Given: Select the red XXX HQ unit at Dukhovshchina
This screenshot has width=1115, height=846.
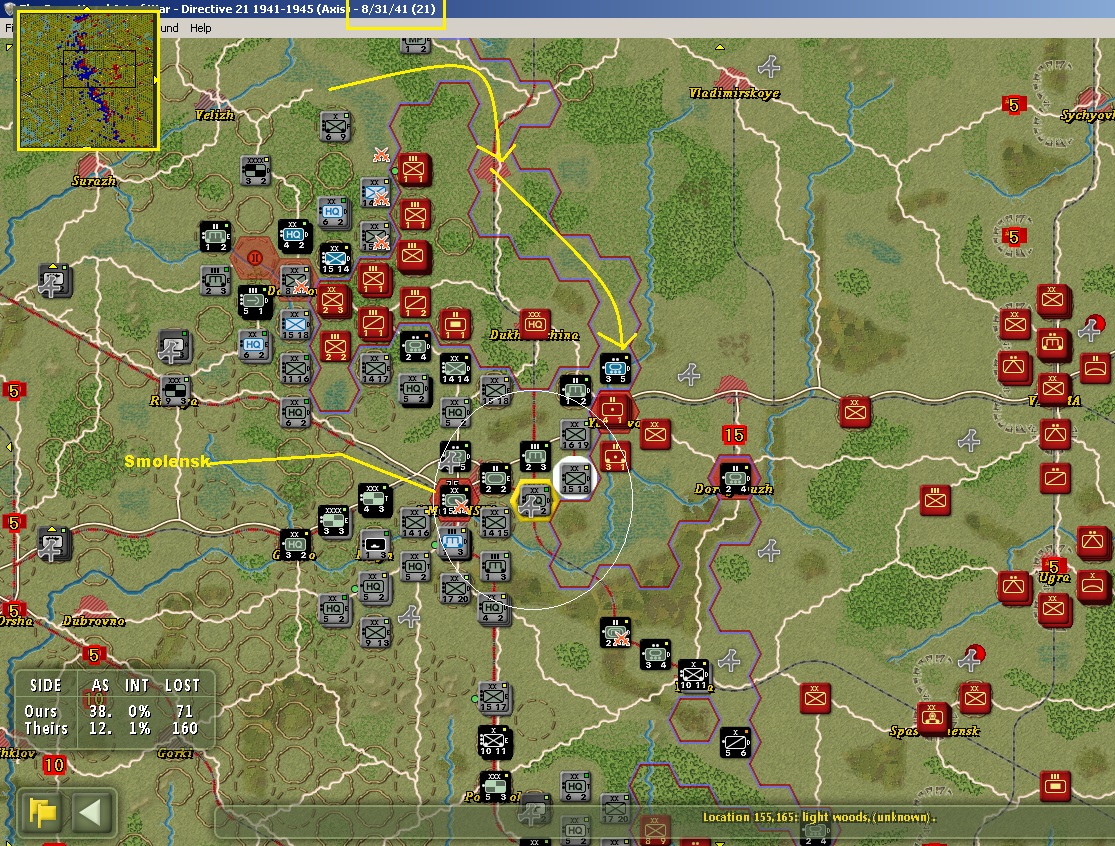Looking at the screenshot, I should pyautogui.click(x=535, y=325).
